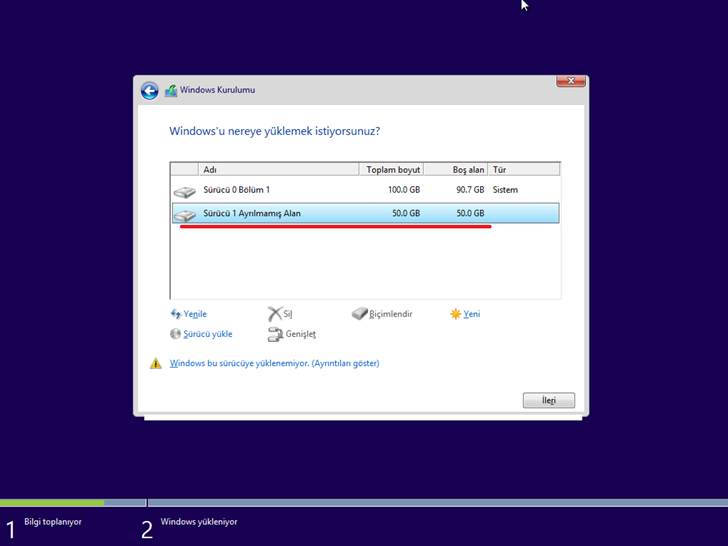Click the Biçimlendir format disk icon
The image size is (728, 546).
pos(359,314)
